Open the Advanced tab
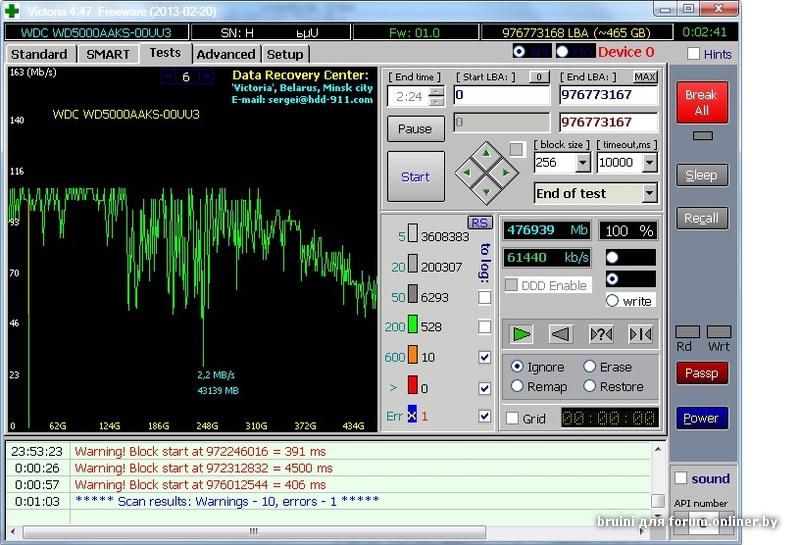 [x=225, y=54]
